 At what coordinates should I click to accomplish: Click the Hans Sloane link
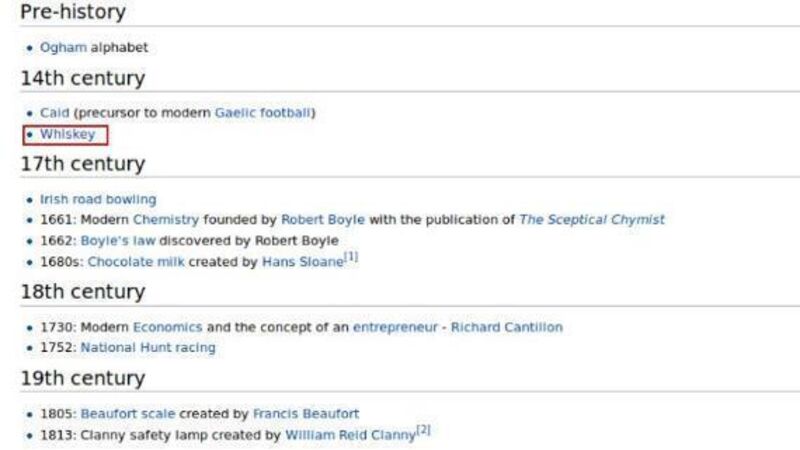click(302, 262)
